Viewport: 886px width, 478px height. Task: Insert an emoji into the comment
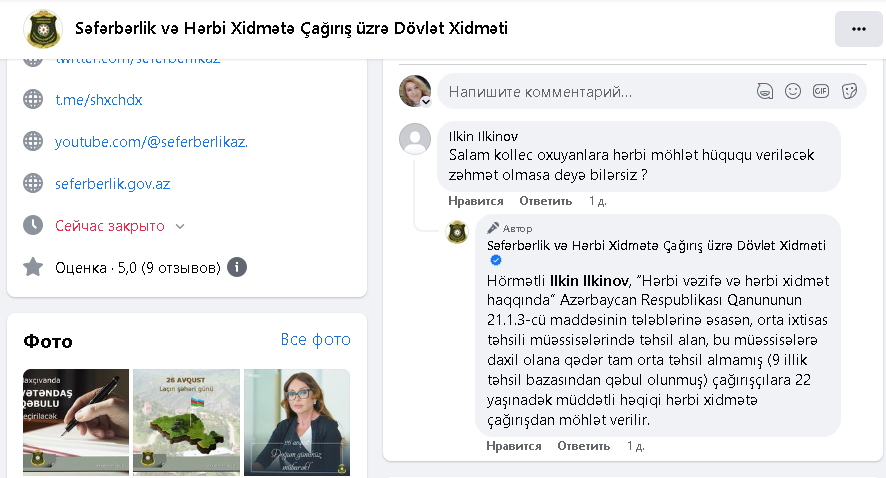click(793, 91)
